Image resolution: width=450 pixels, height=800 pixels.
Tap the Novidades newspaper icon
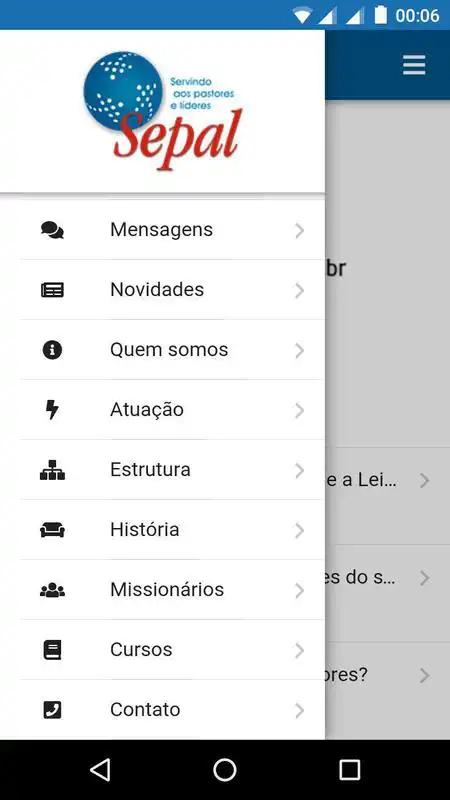pyautogui.click(x=52, y=290)
